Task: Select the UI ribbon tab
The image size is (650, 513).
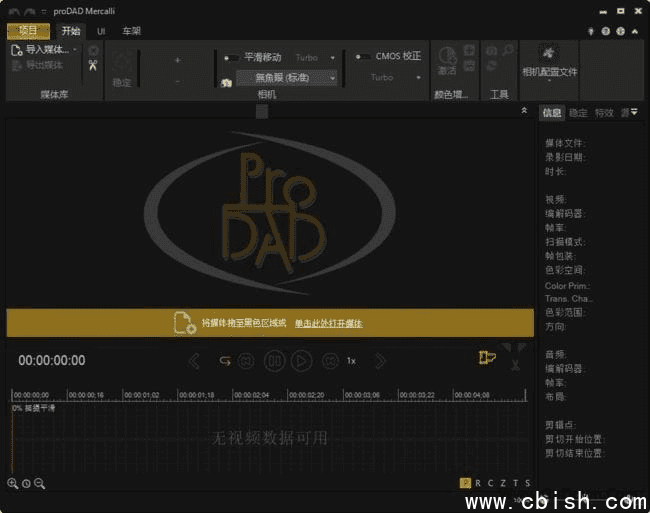Action: (x=101, y=31)
